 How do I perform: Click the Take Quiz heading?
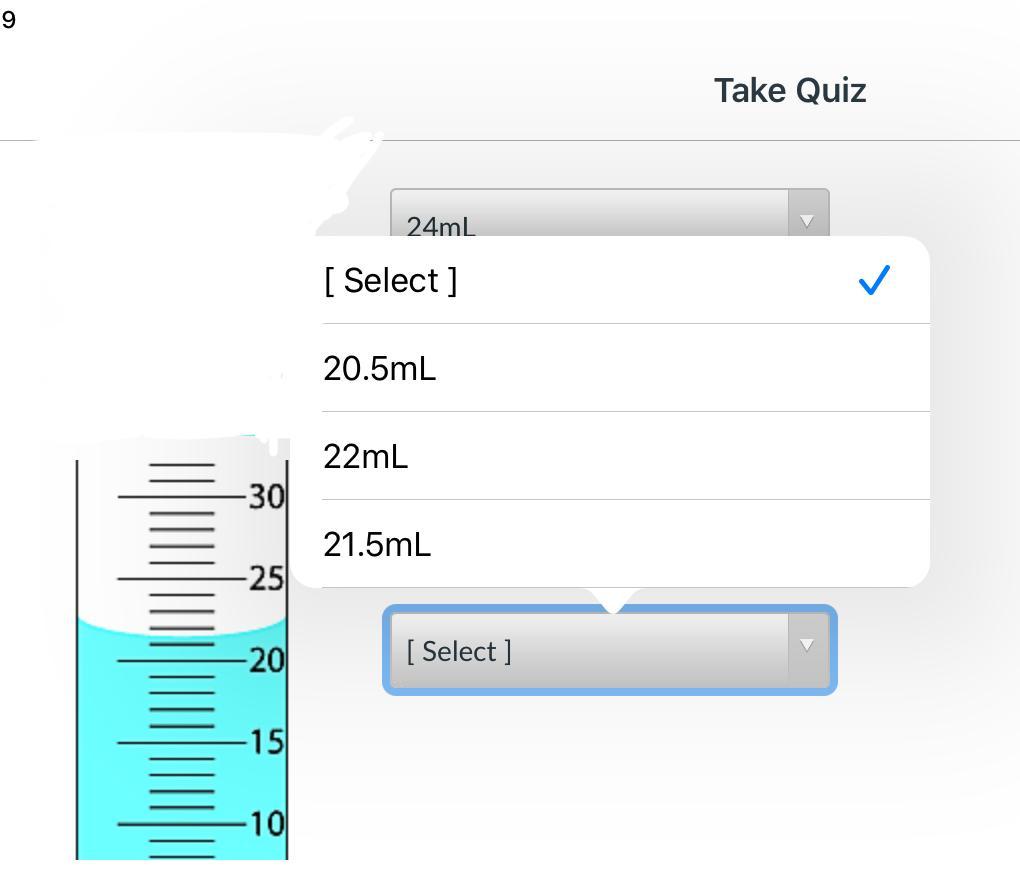789,90
